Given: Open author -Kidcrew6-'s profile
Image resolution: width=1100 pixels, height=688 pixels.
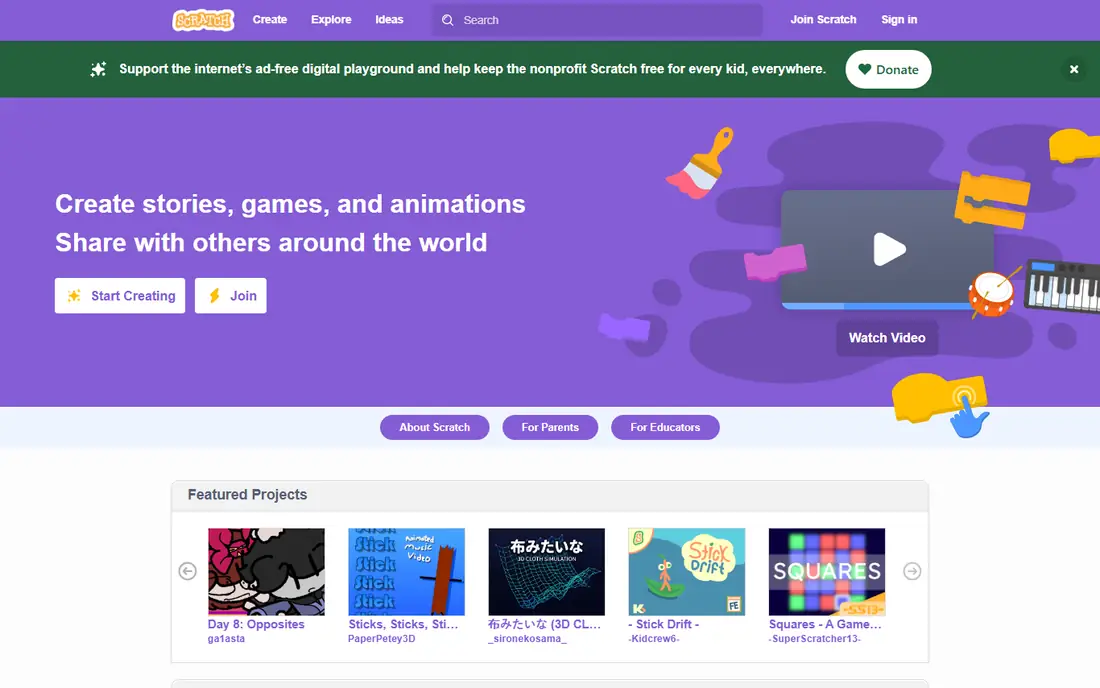Looking at the screenshot, I should (654, 639).
